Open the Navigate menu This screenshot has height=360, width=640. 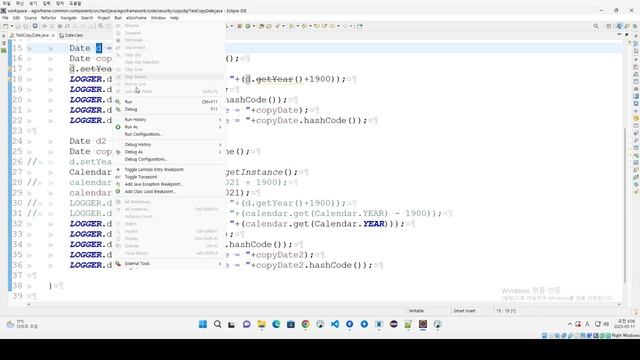pos(69,18)
